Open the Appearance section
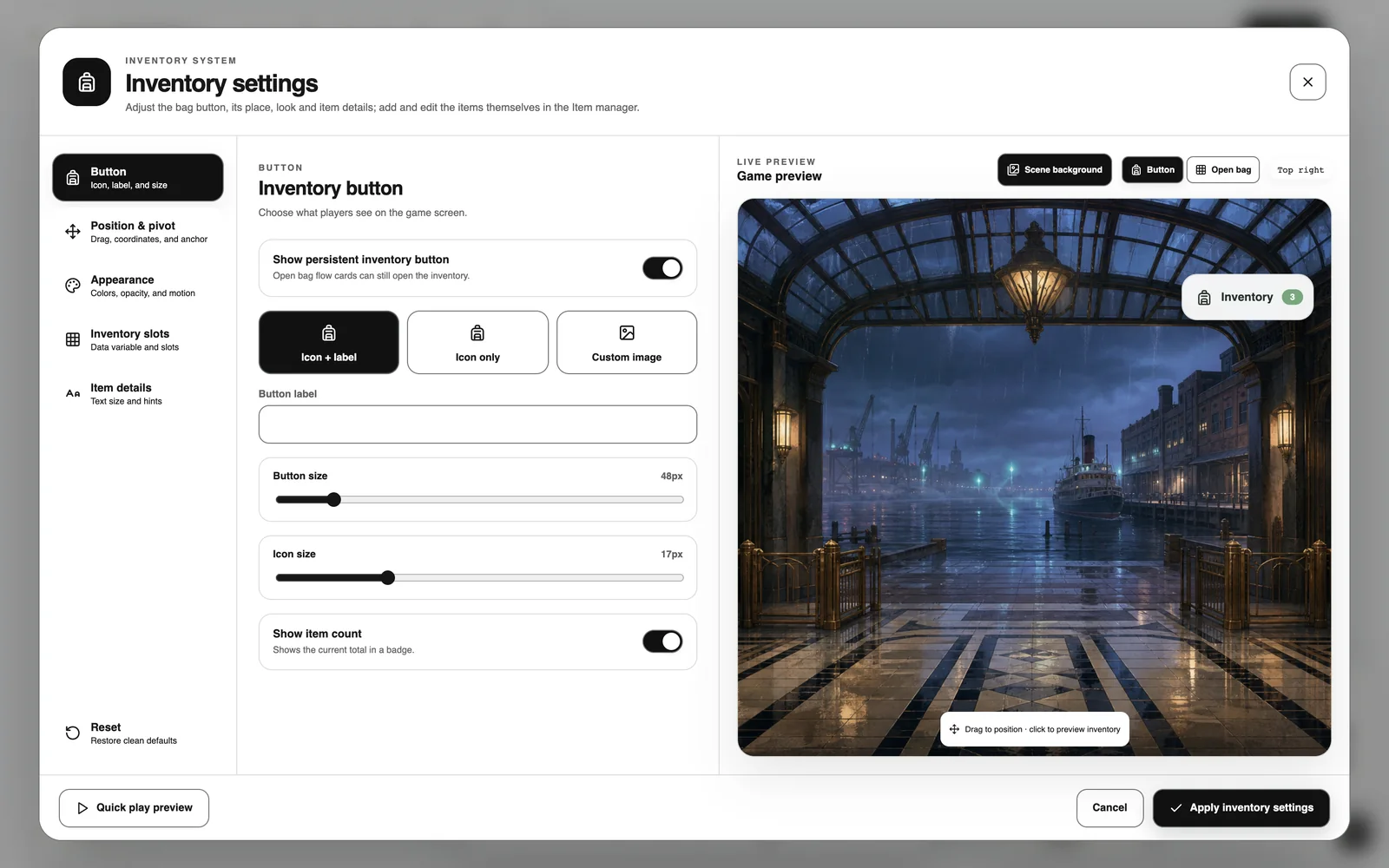Screen dimensions: 1389x868 138,286
